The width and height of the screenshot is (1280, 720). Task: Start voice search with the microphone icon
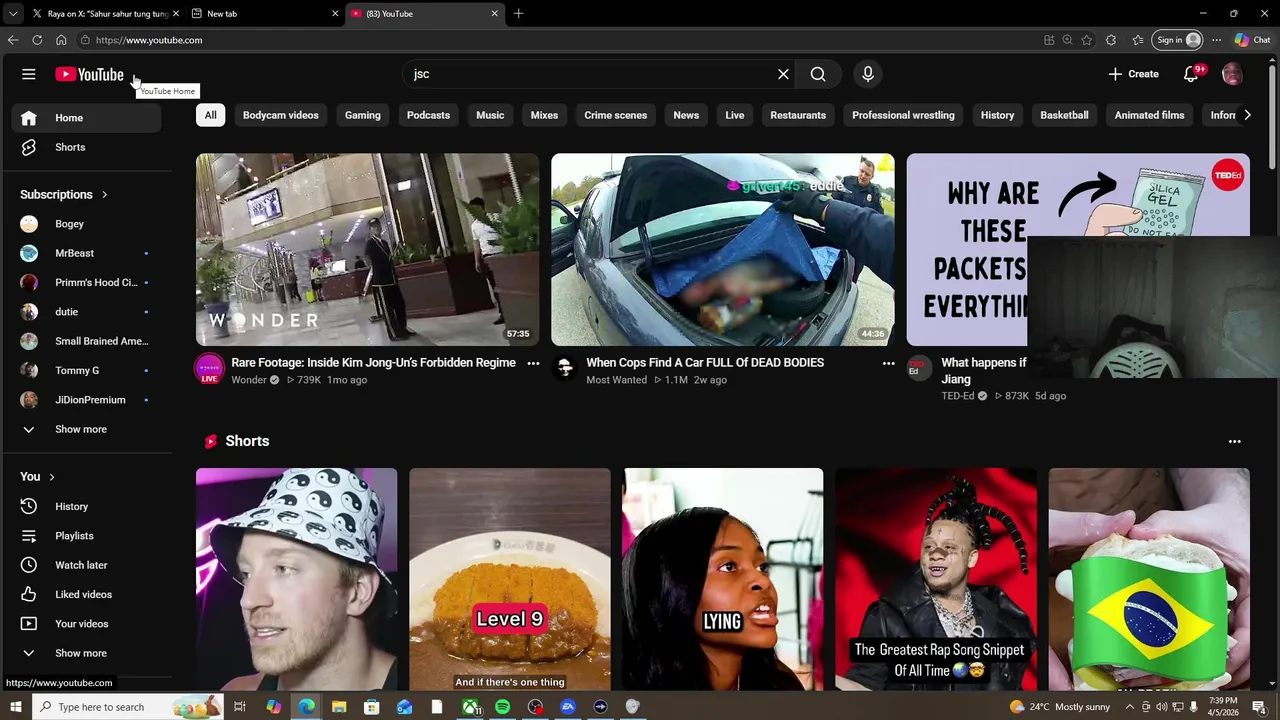tap(868, 74)
